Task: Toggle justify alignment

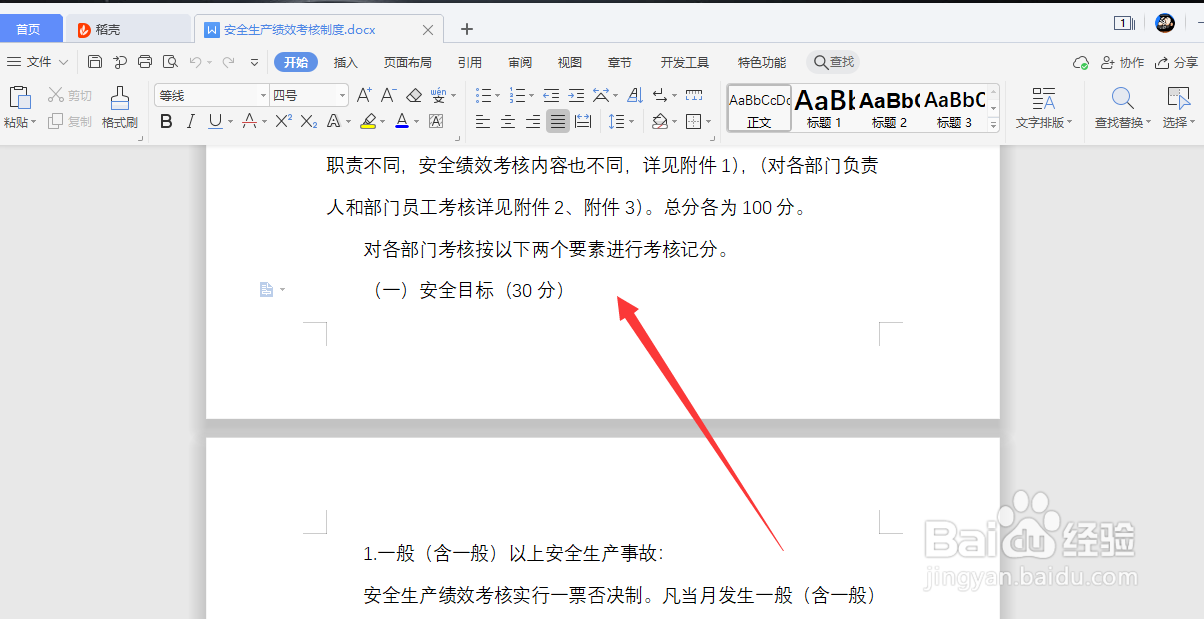Action: tap(558, 121)
